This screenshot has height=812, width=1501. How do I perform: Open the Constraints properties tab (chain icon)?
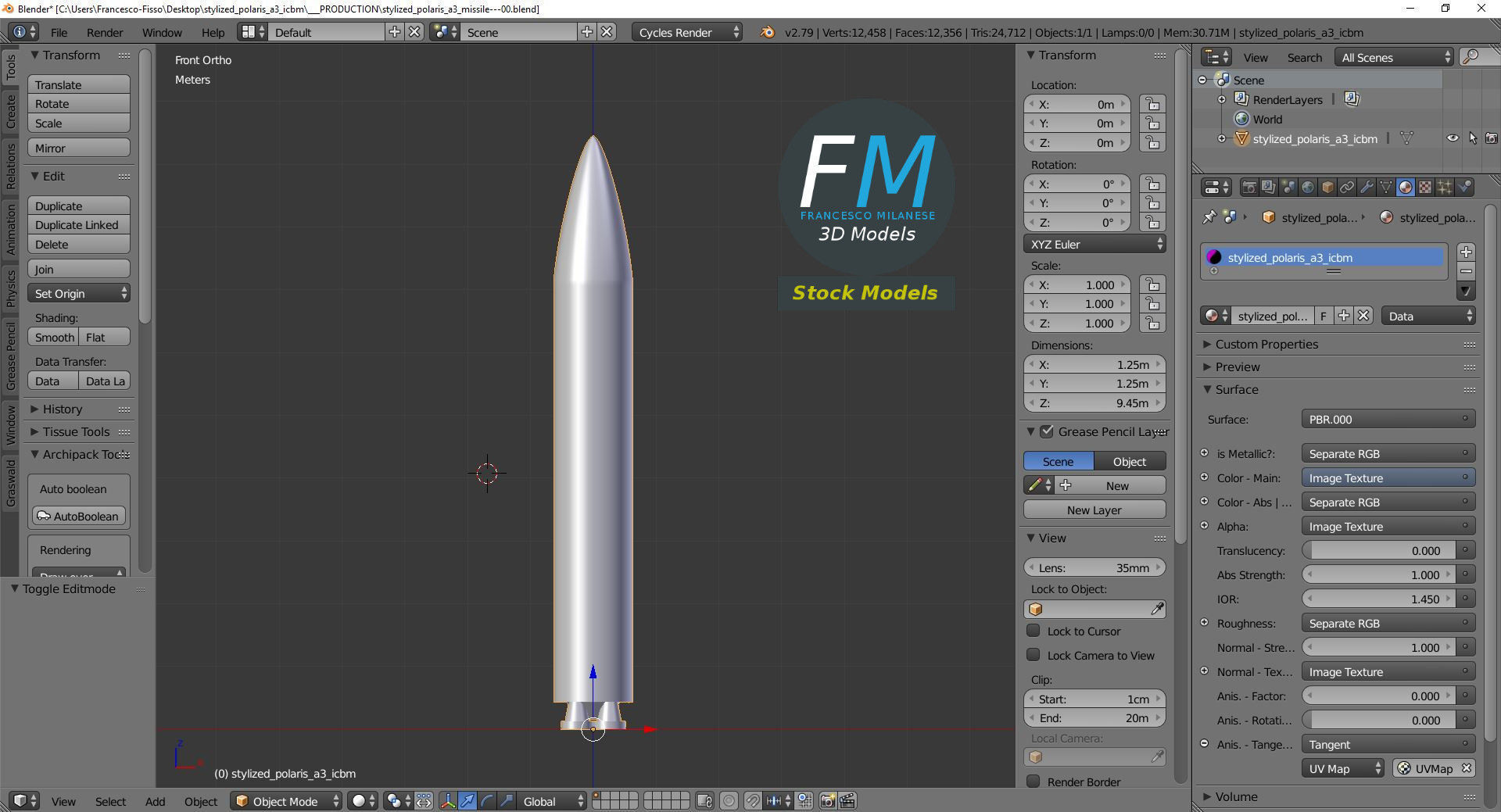(1347, 188)
